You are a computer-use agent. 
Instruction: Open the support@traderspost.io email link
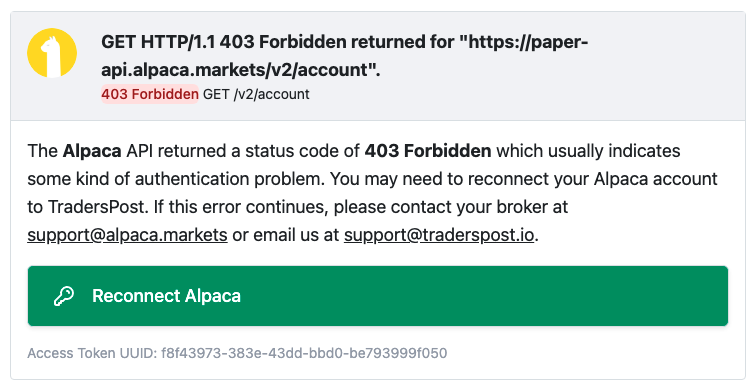(x=439, y=235)
